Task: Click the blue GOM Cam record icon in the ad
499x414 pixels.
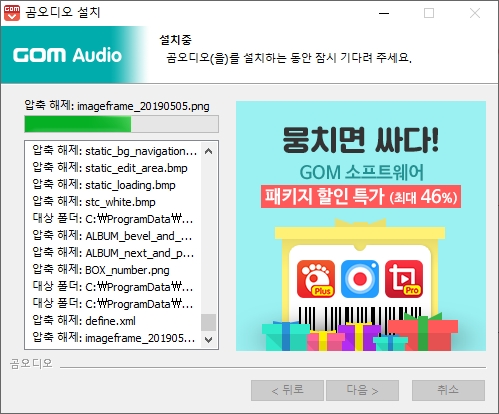Action: 360,279
